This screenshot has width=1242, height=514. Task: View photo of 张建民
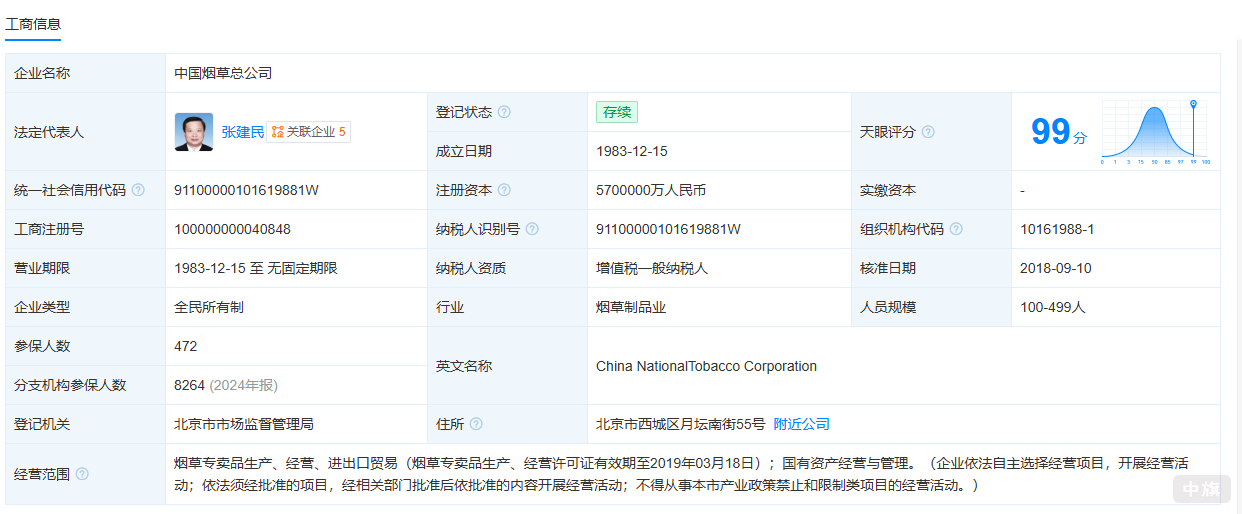[x=194, y=132]
